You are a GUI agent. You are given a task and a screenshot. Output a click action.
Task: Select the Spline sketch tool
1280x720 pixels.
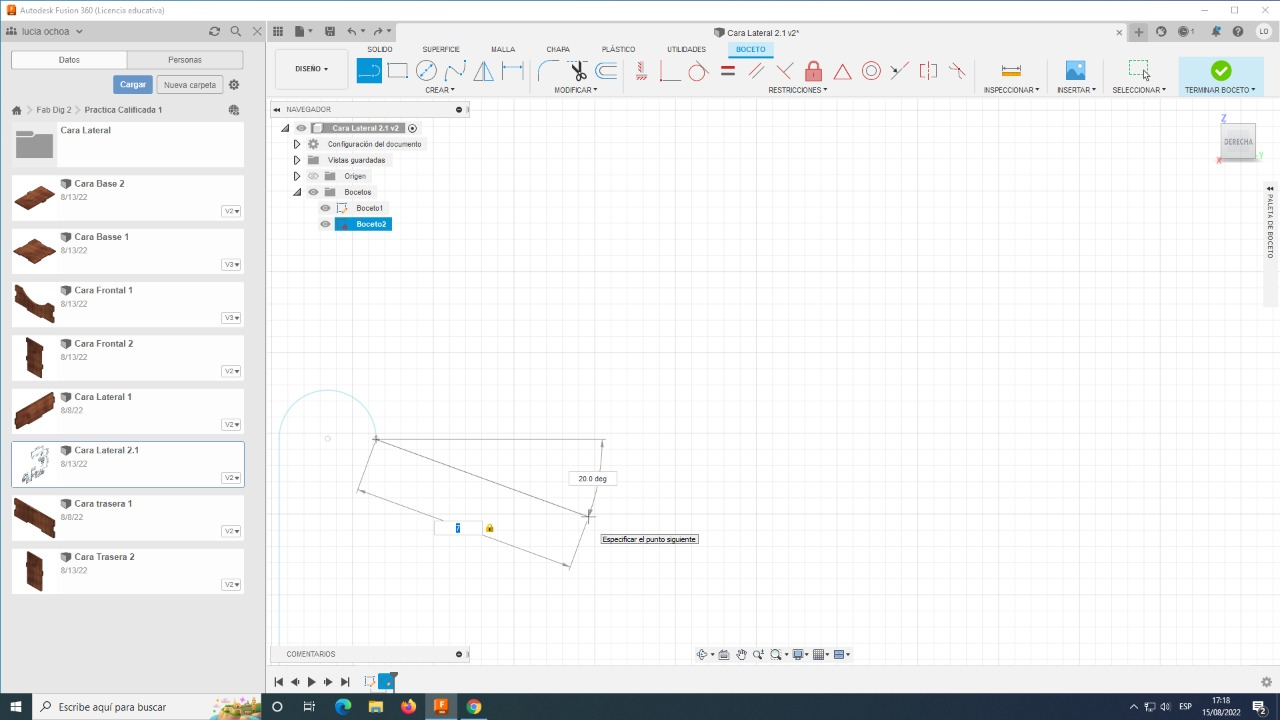(455, 71)
